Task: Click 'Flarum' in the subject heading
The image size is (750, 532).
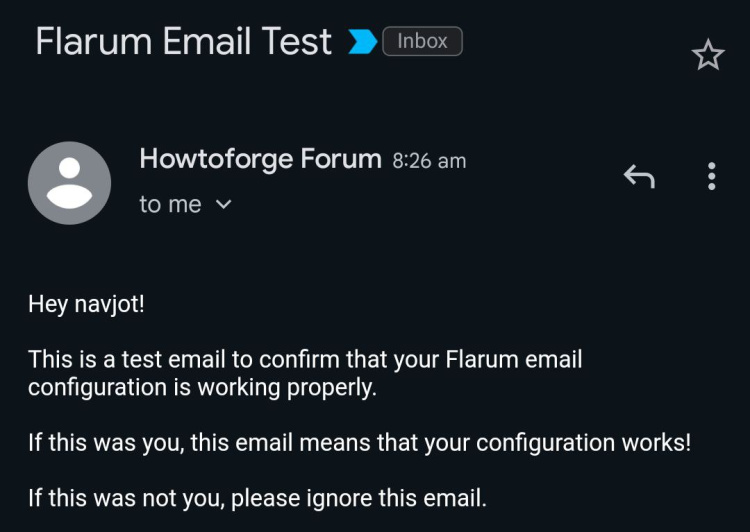Action: pyautogui.click(x=96, y=42)
